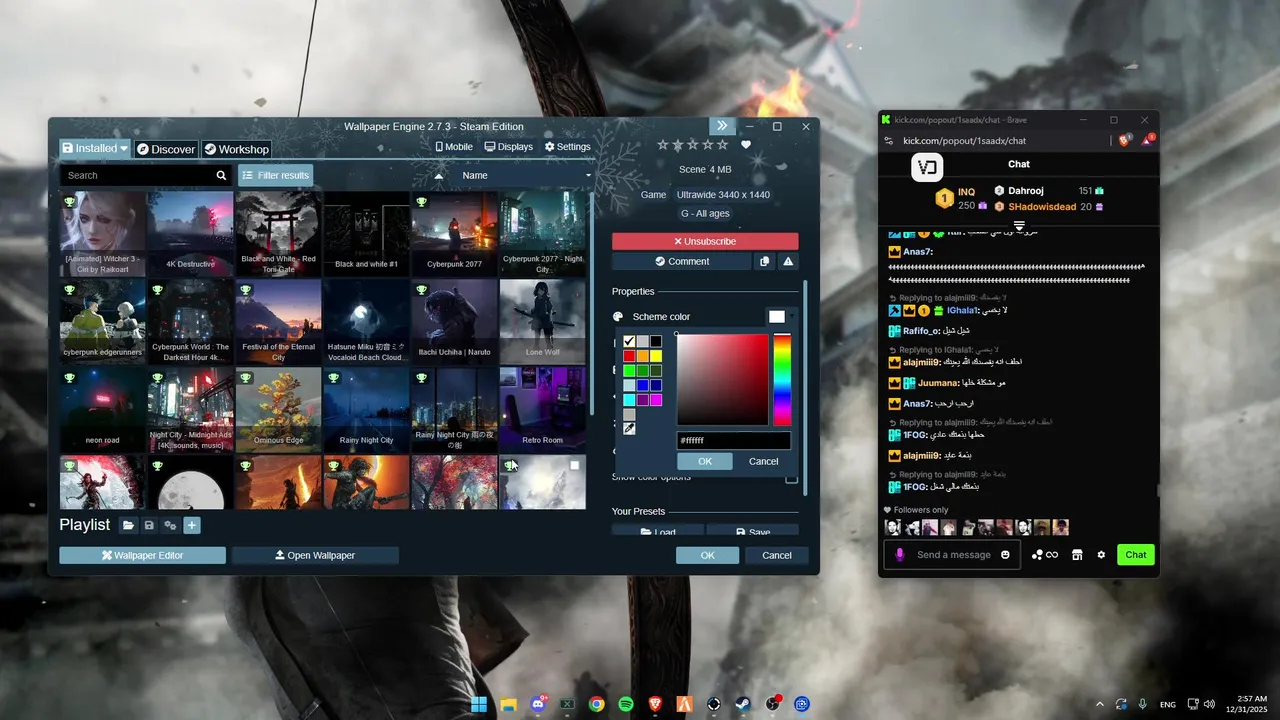
Task: Collapse the right panel with double-chevron icon
Action: [722, 126]
